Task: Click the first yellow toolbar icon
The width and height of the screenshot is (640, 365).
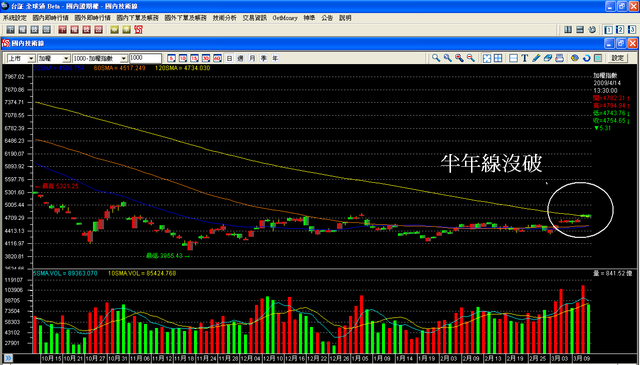Action: click(114, 30)
